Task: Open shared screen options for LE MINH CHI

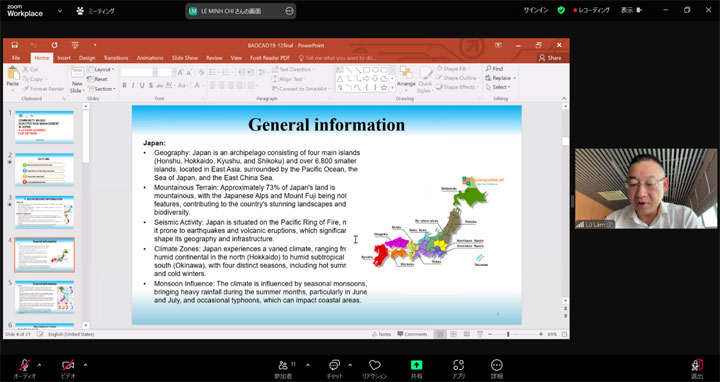Action: (289, 11)
